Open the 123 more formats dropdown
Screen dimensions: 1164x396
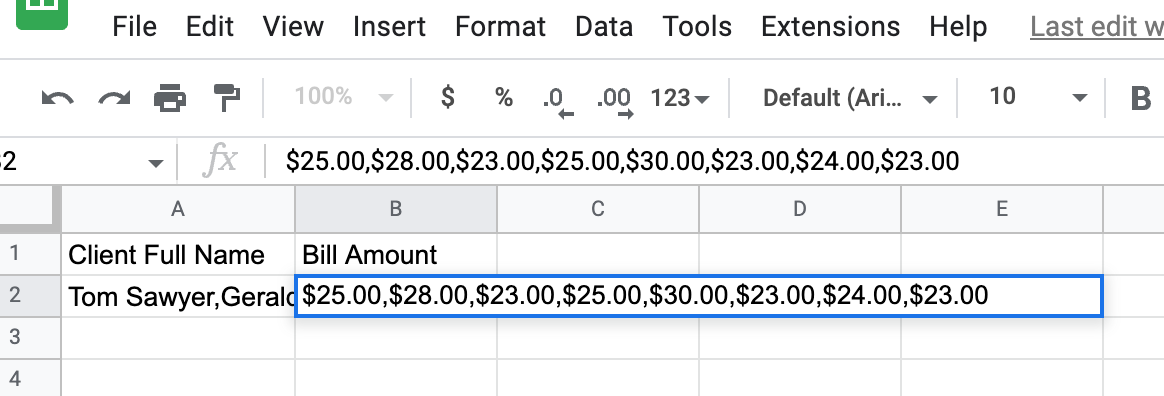[x=679, y=97]
